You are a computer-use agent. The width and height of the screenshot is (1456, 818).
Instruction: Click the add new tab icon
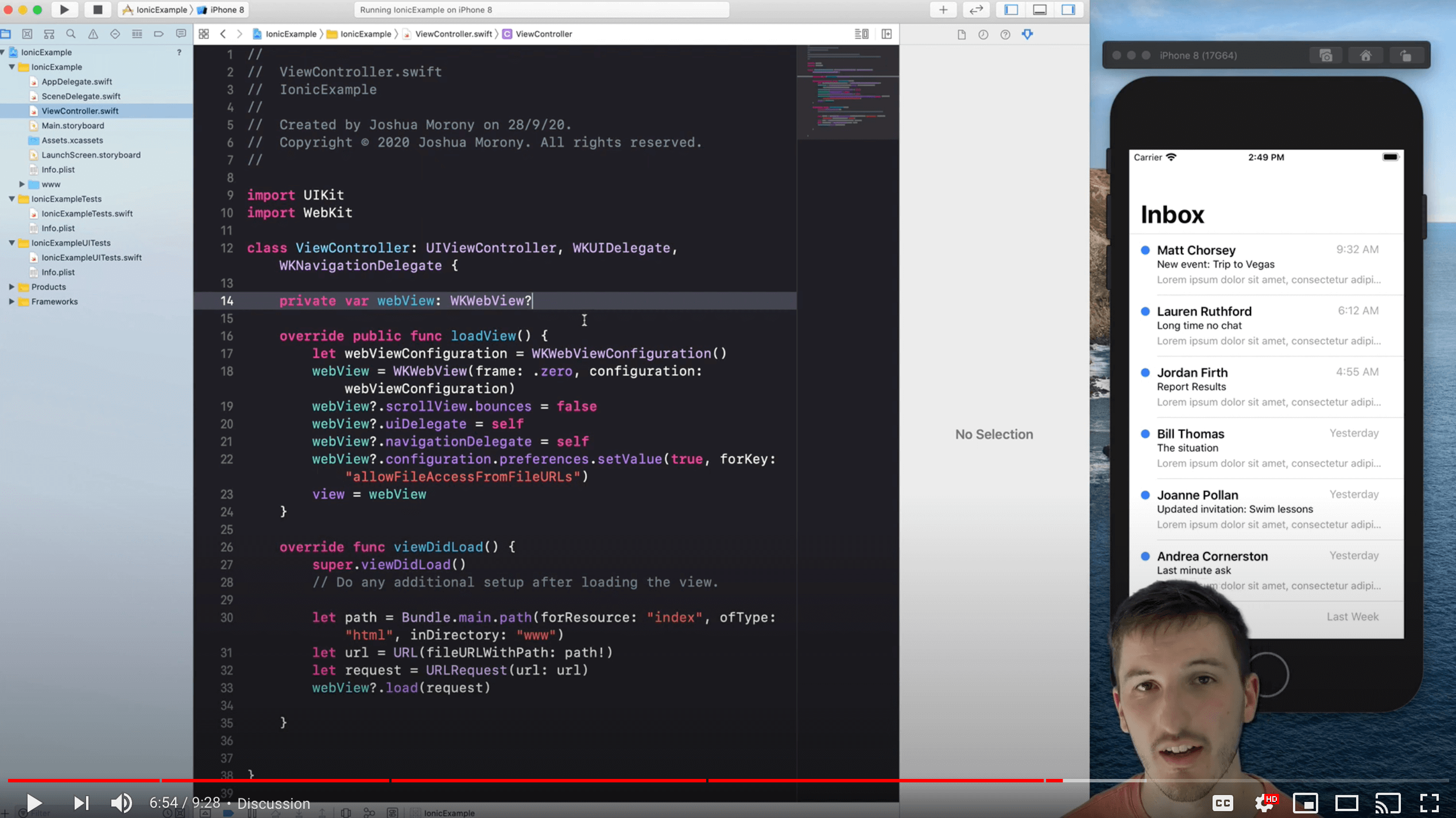coord(940,9)
